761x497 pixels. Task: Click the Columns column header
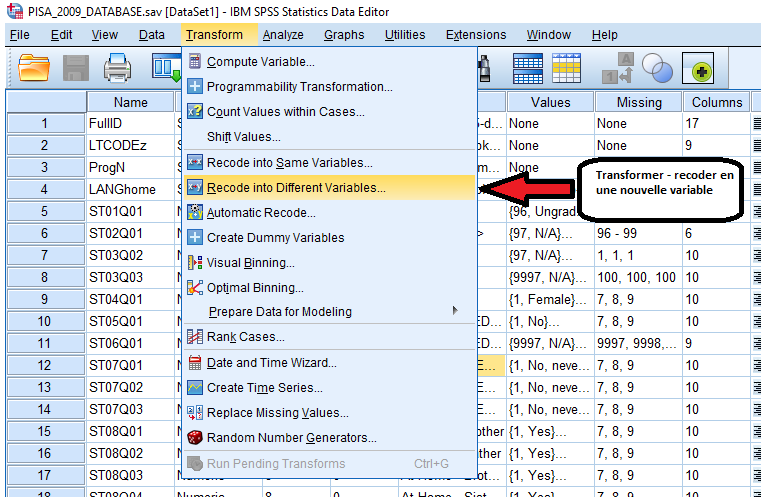click(x=716, y=102)
